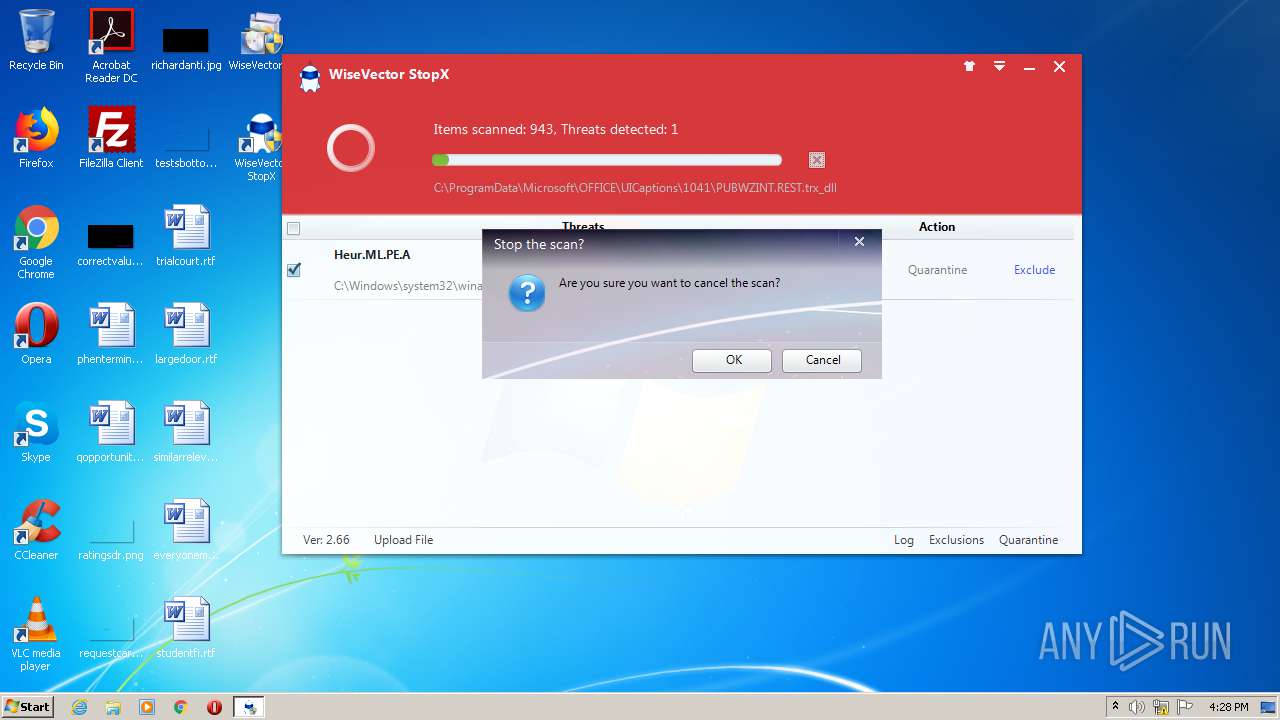The width and height of the screenshot is (1280, 720).
Task: Open the volume control in system tray
Action: (x=1137, y=707)
